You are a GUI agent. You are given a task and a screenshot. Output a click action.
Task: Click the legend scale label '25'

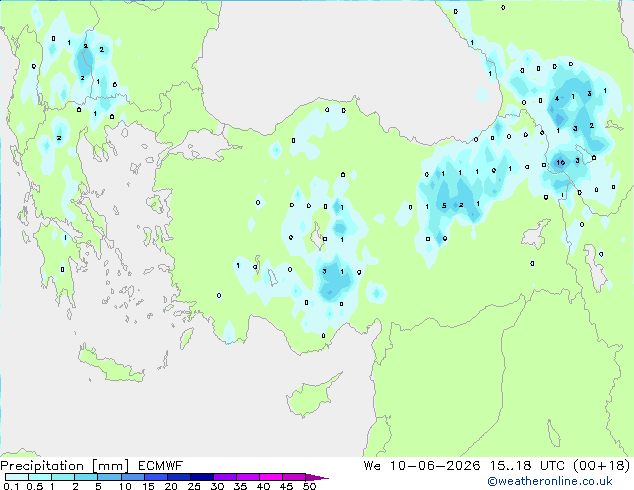pyautogui.click(x=194, y=486)
